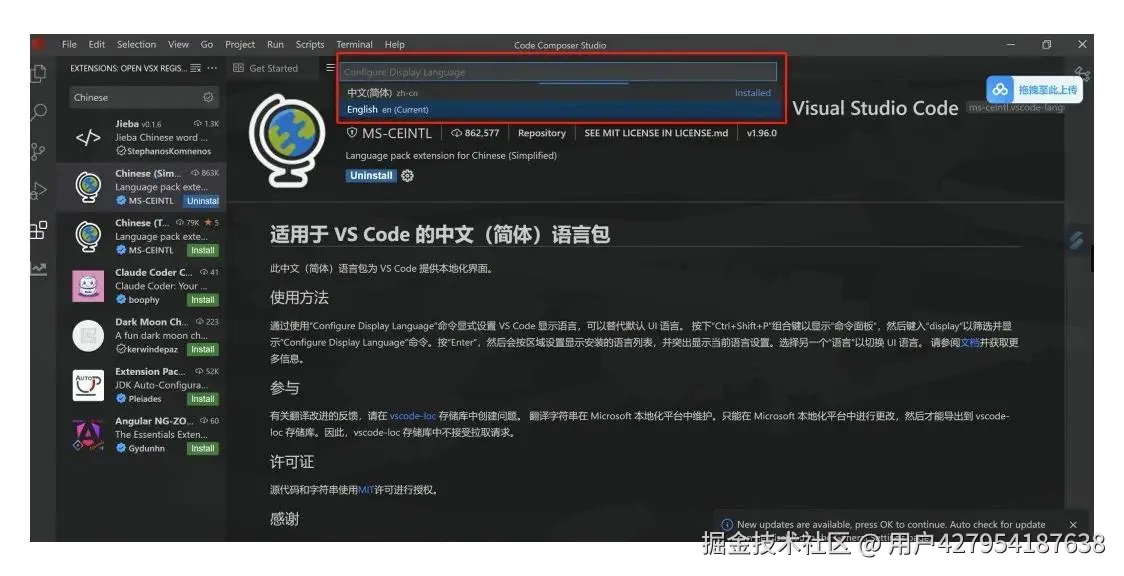Open the hamburger menu beside Get Started

click(x=330, y=68)
